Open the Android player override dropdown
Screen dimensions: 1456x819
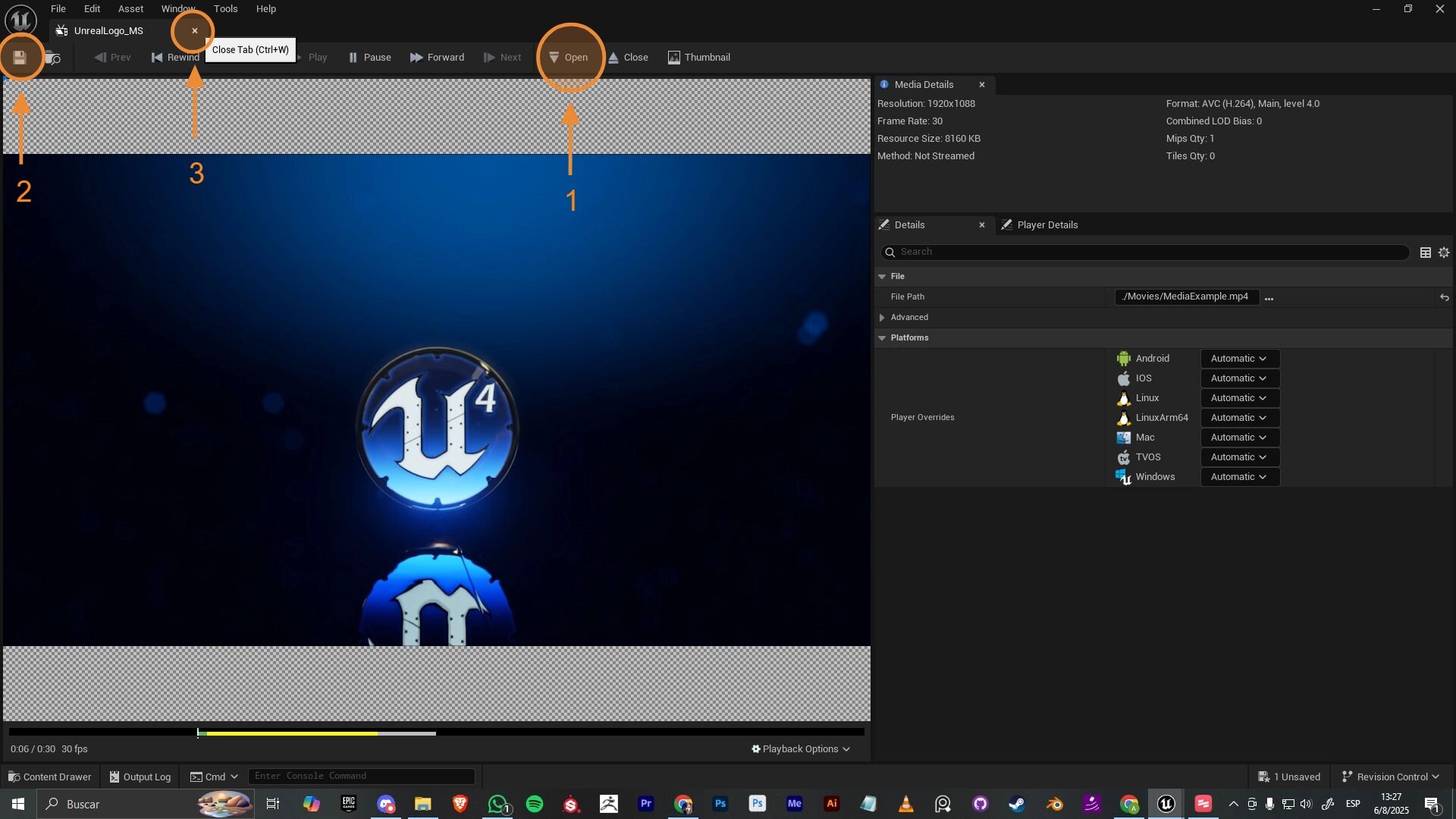point(1239,359)
